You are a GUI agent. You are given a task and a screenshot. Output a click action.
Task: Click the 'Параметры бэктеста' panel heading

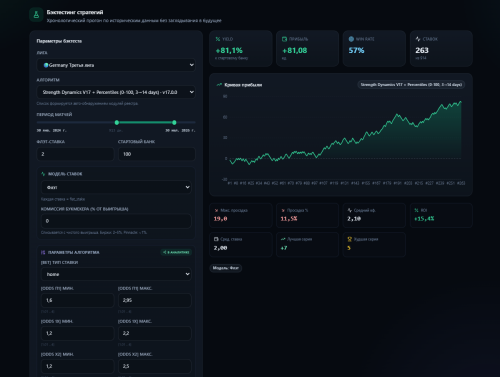click(x=59, y=41)
